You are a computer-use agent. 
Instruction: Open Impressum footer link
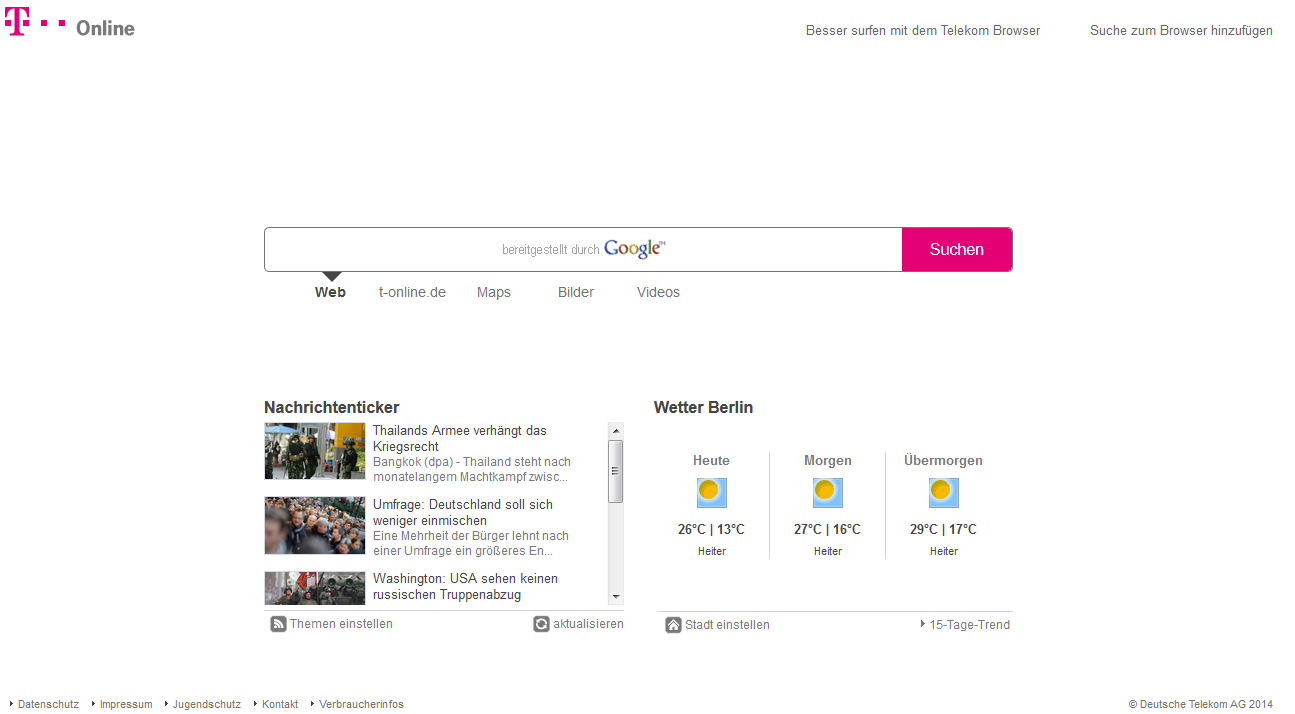126,704
